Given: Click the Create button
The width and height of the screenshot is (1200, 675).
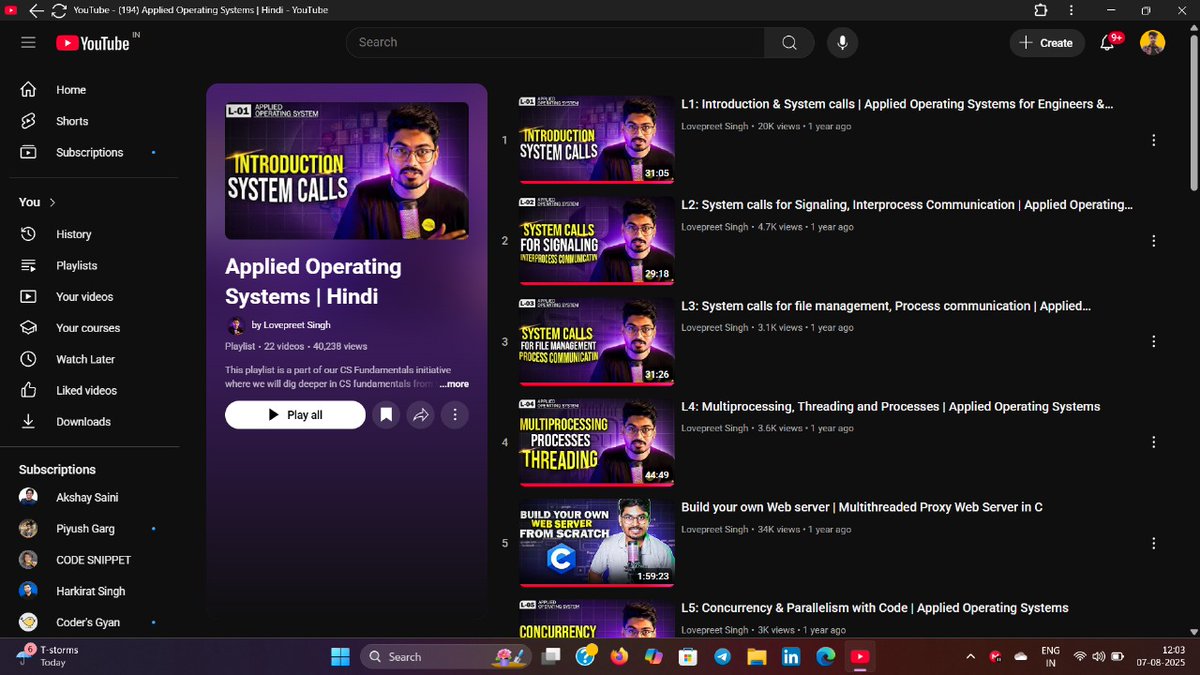Looking at the screenshot, I should coord(1046,42).
